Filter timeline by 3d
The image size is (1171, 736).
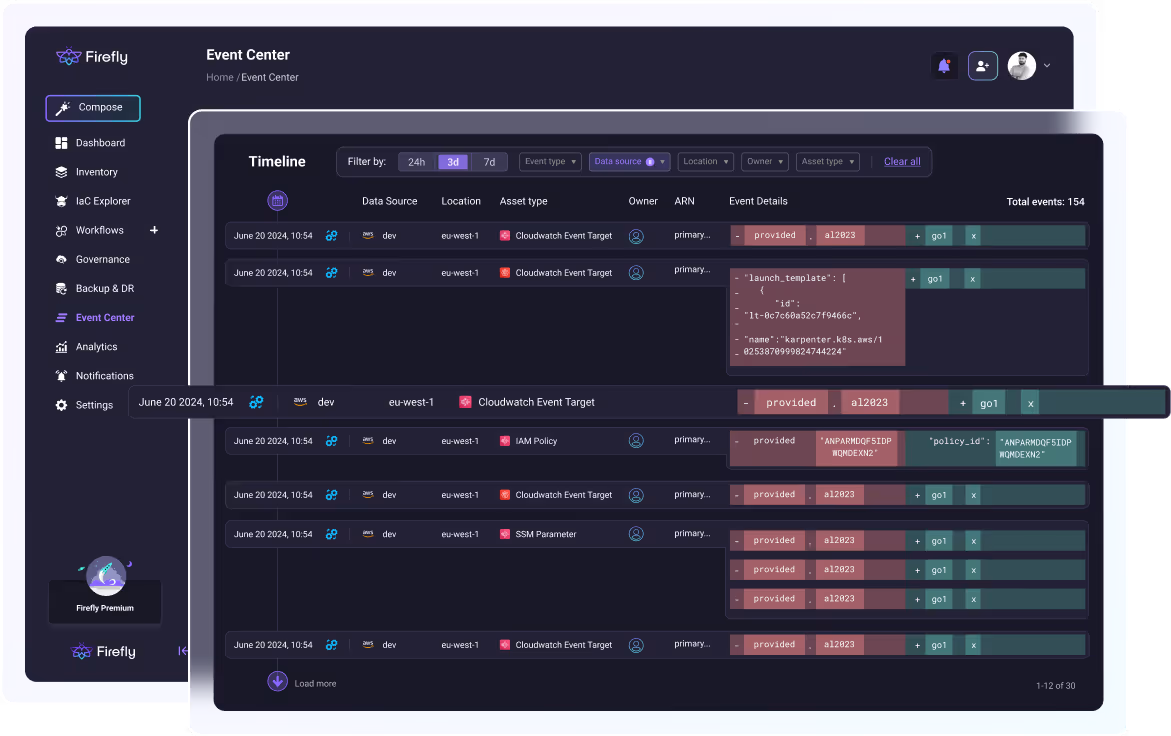(453, 162)
